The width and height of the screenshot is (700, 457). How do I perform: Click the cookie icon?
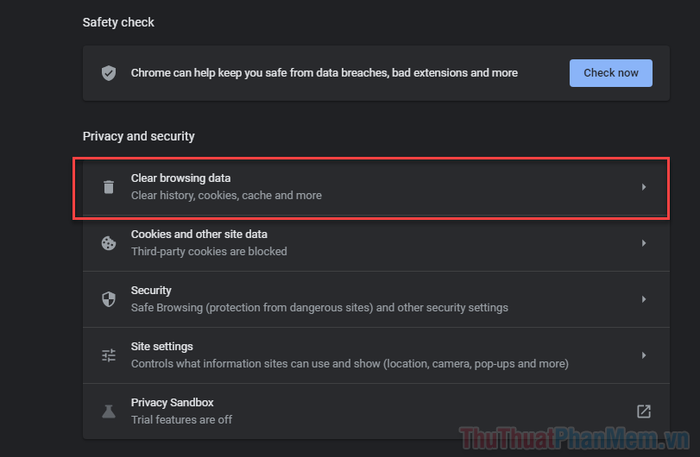point(108,243)
